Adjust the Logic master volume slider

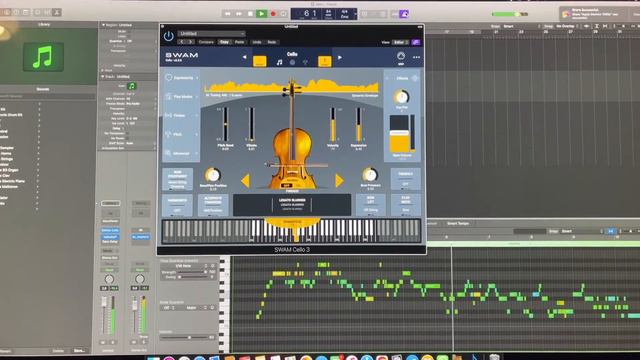[x=509, y=14]
